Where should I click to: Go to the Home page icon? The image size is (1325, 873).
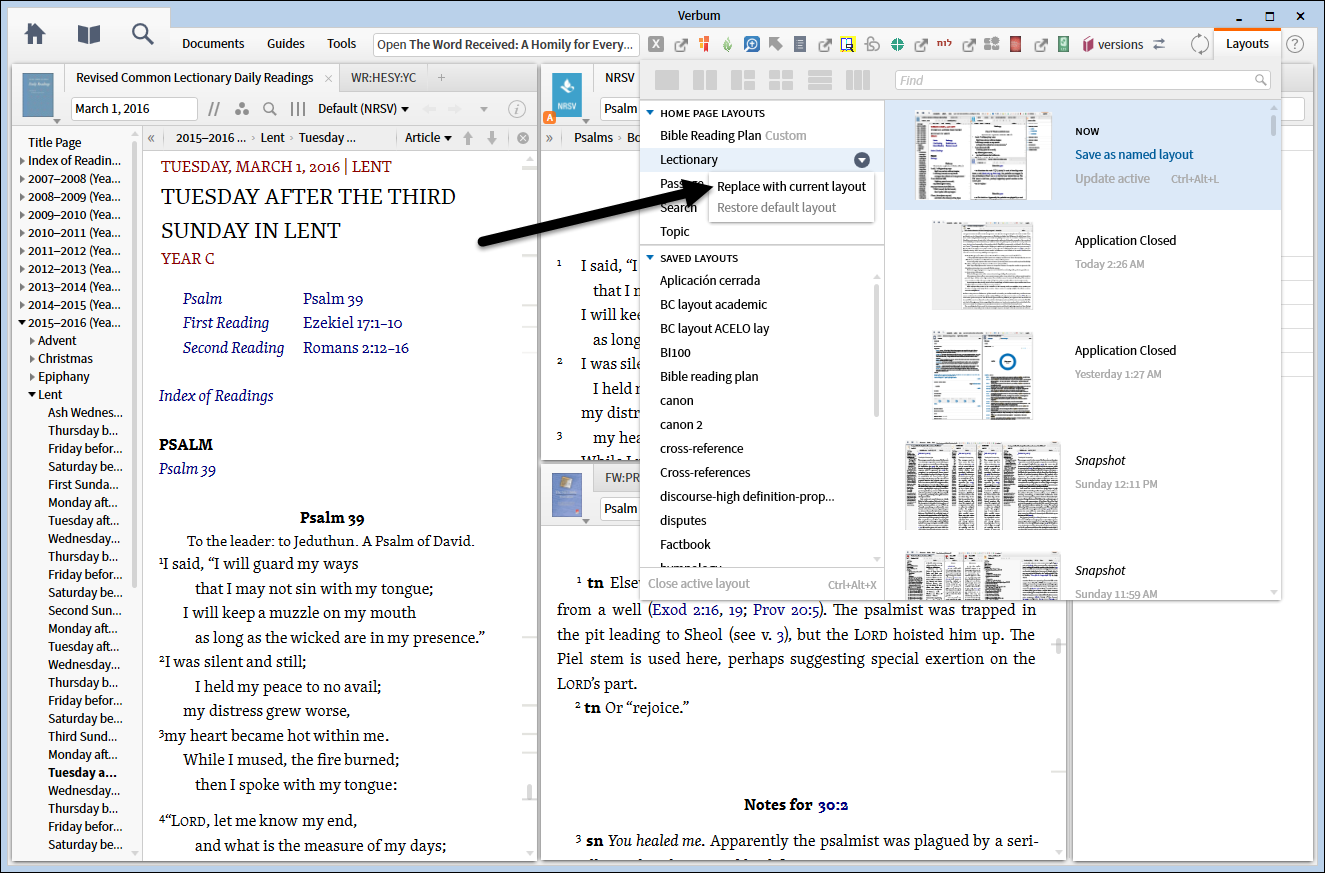click(35, 34)
